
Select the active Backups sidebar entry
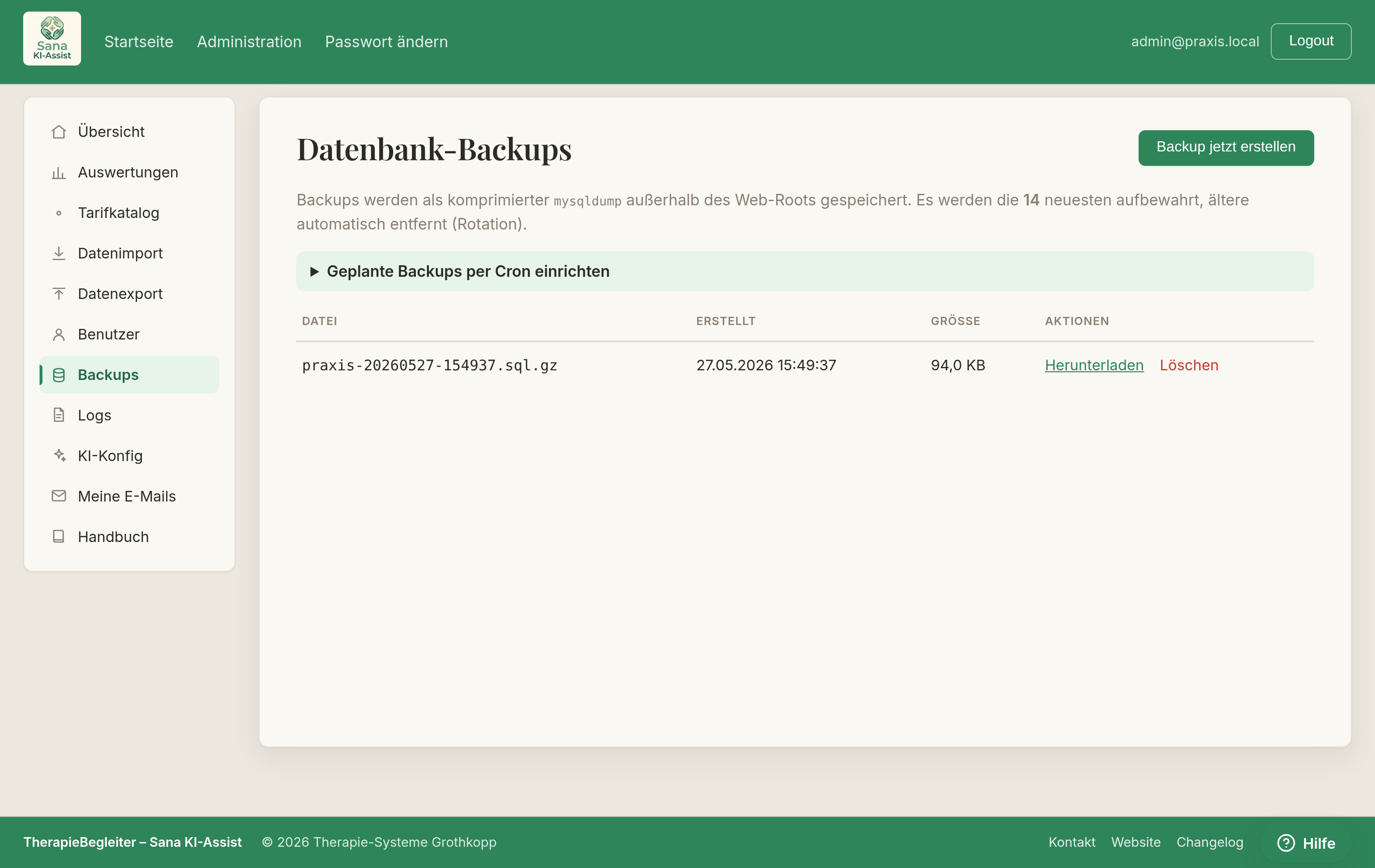[x=129, y=375]
